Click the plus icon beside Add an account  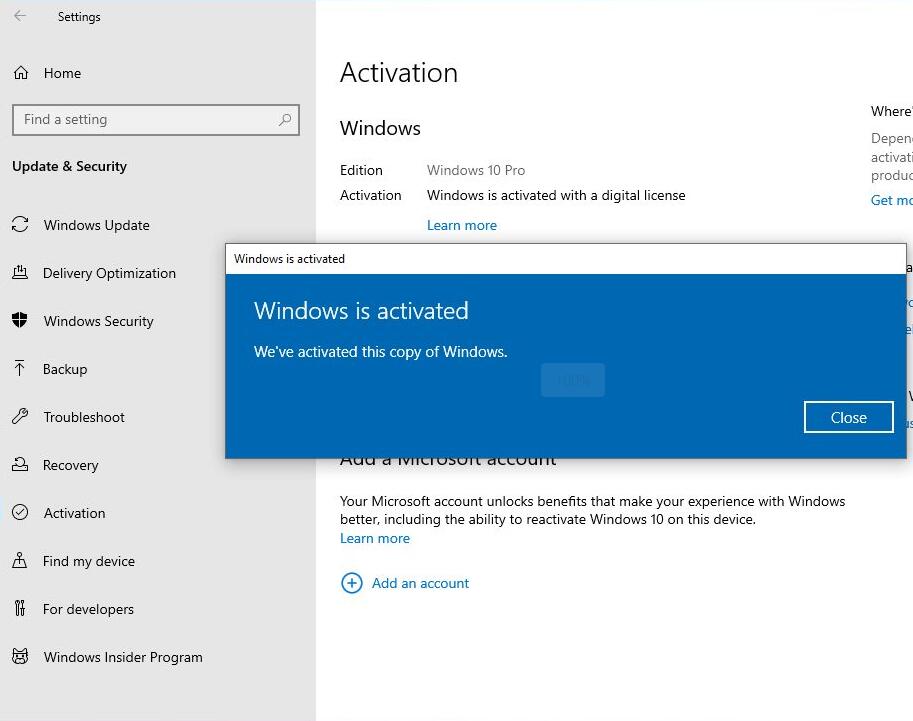coord(352,583)
